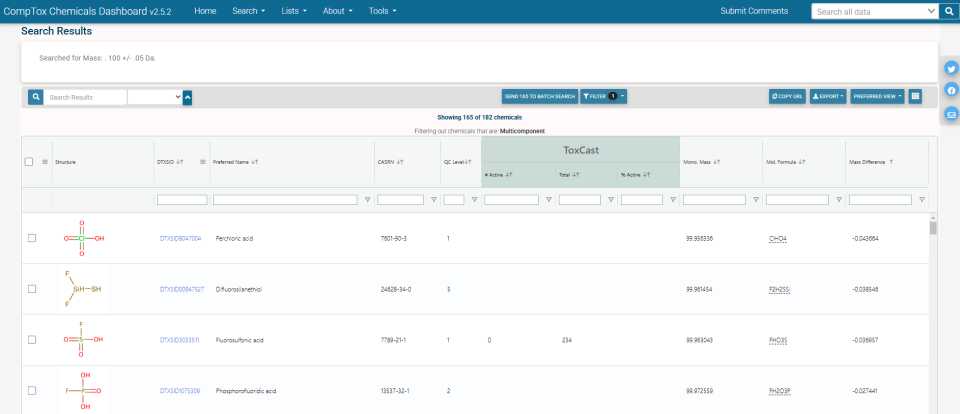Sort by QC Level column arrows
960x414 pixels.
[x=468, y=162]
